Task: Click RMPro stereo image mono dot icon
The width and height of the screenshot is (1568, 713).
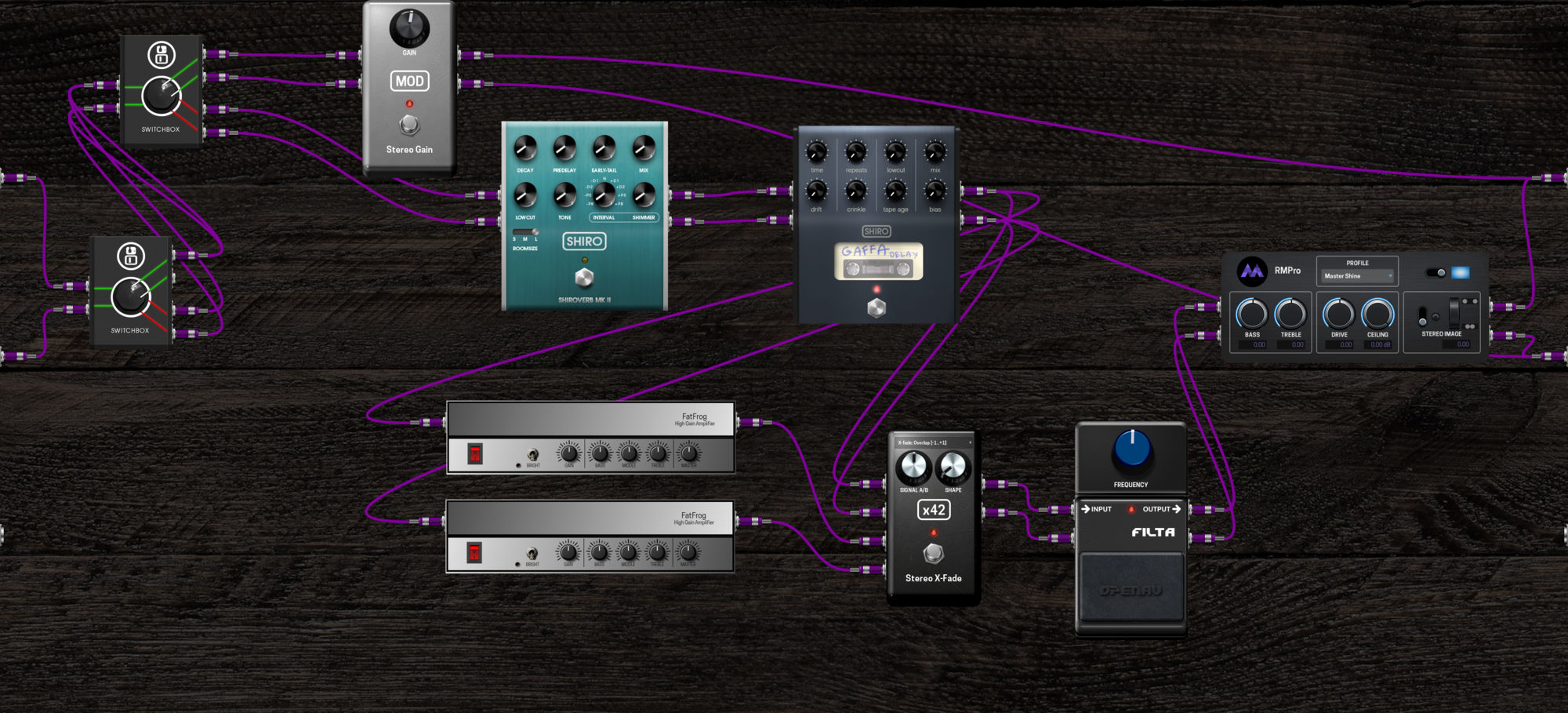Action: pyautogui.click(x=1436, y=317)
